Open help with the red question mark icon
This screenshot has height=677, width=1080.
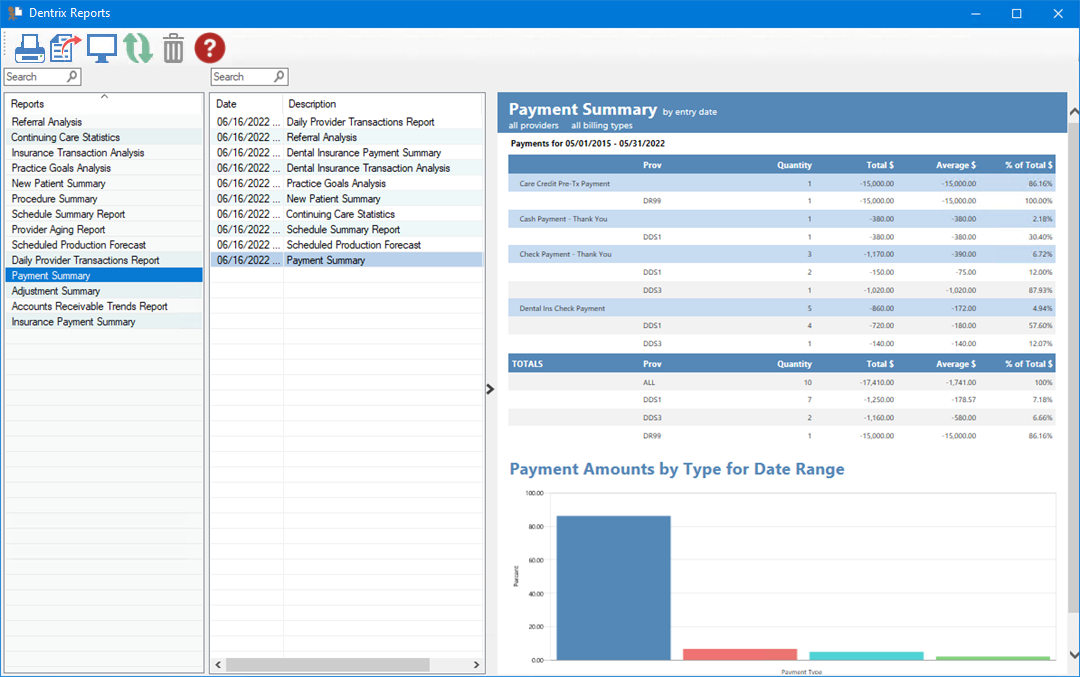click(210, 48)
